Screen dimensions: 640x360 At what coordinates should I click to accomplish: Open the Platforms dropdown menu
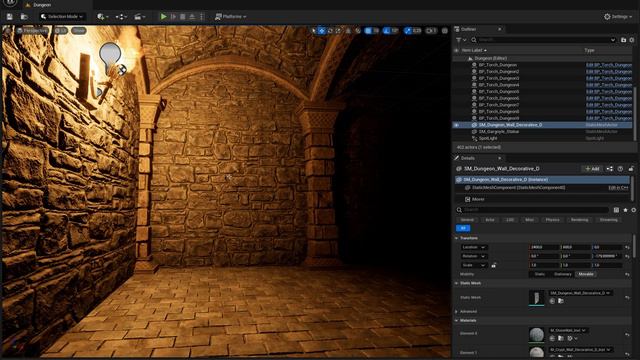(x=231, y=17)
